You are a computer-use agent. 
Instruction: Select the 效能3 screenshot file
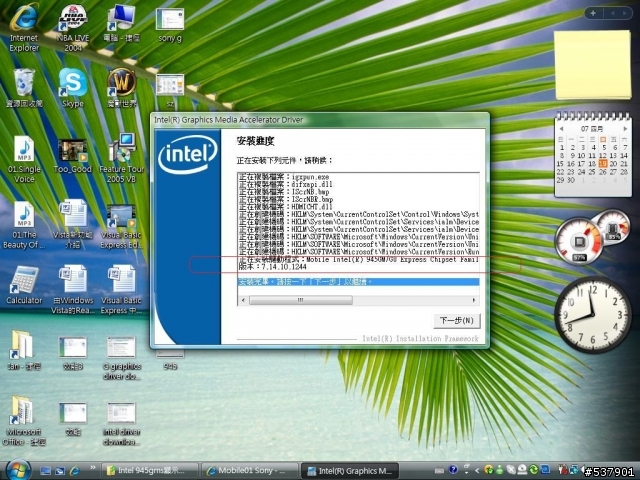click(73, 353)
